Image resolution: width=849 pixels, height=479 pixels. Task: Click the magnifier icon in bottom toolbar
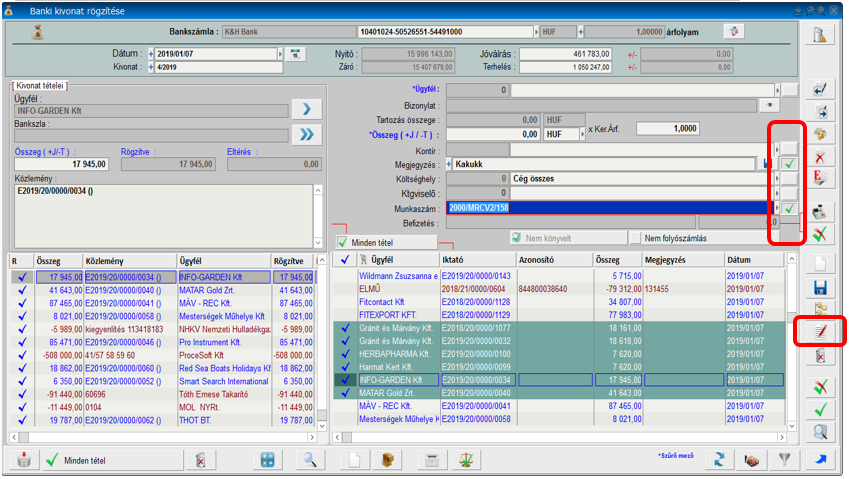pyautogui.click(x=311, y=459)
